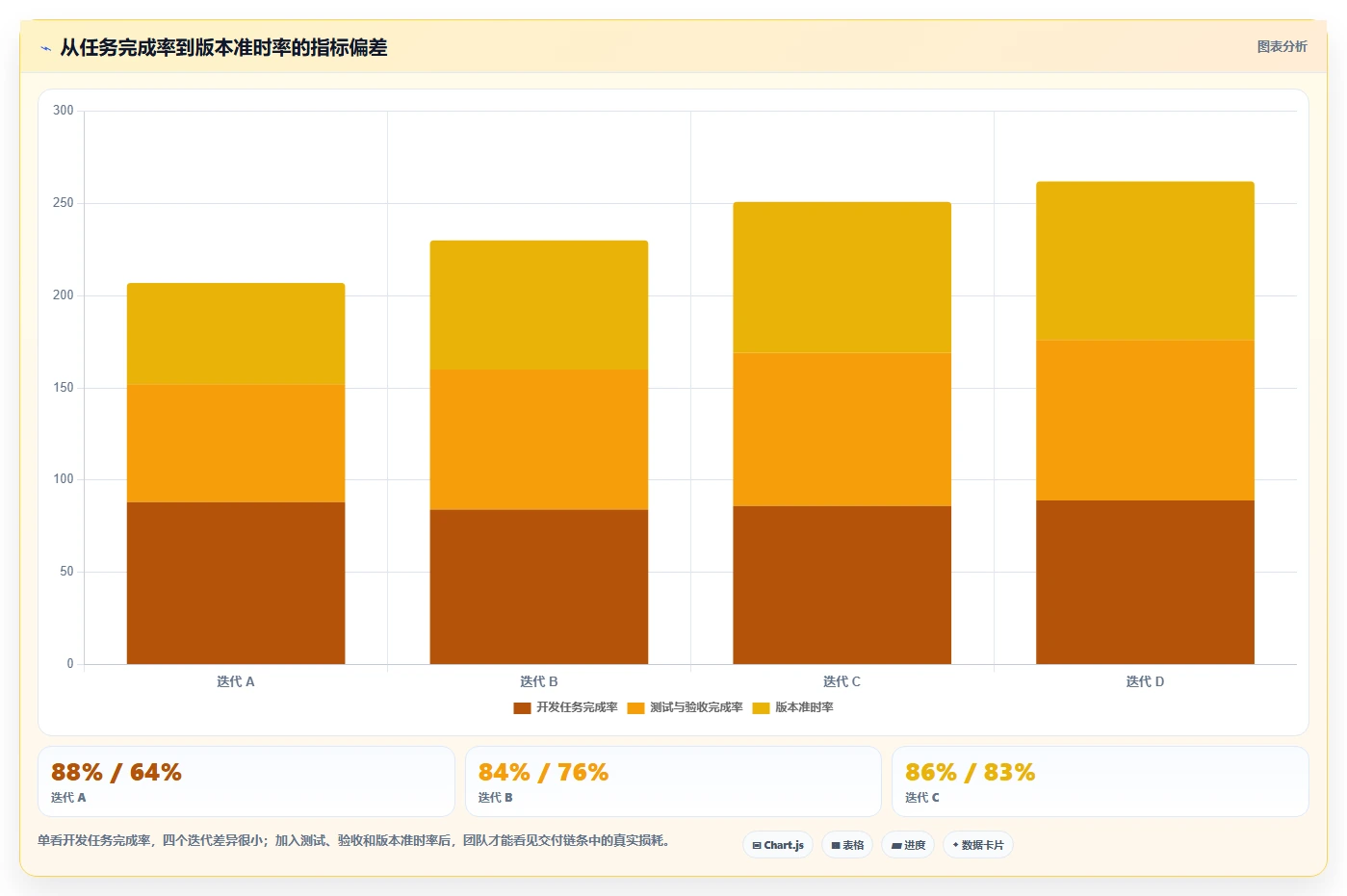Toggle the 版本准时率 legend swatch
Viewport: 1347px width, 896px height.
(761, 708)
